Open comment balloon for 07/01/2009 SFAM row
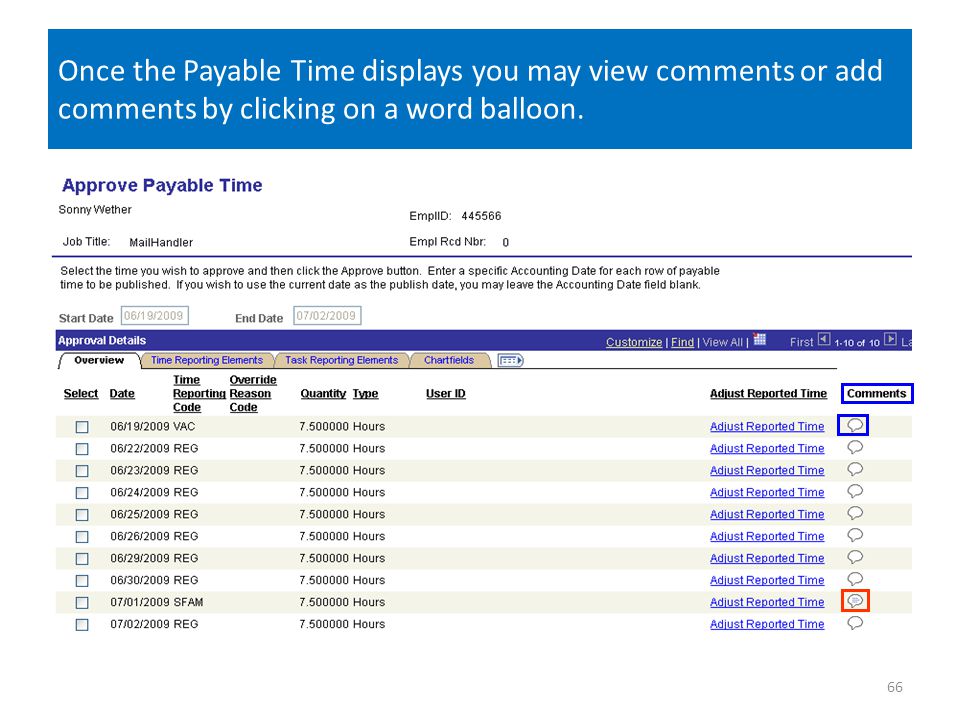 click(x=855, y=601)
